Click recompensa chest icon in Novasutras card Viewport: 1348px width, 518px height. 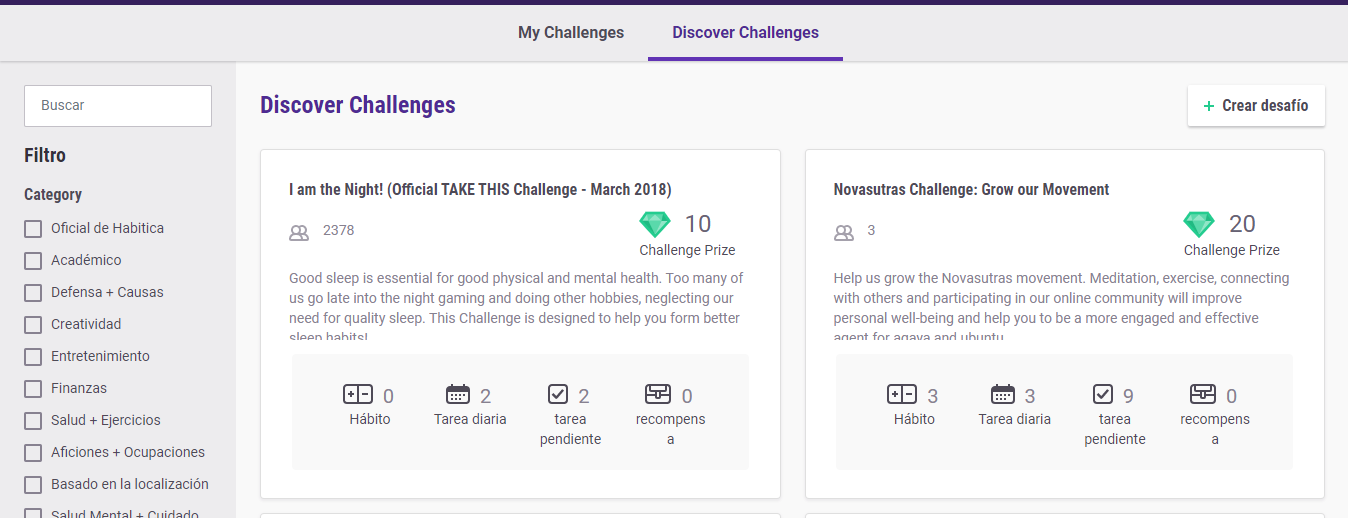[1203, 394]
